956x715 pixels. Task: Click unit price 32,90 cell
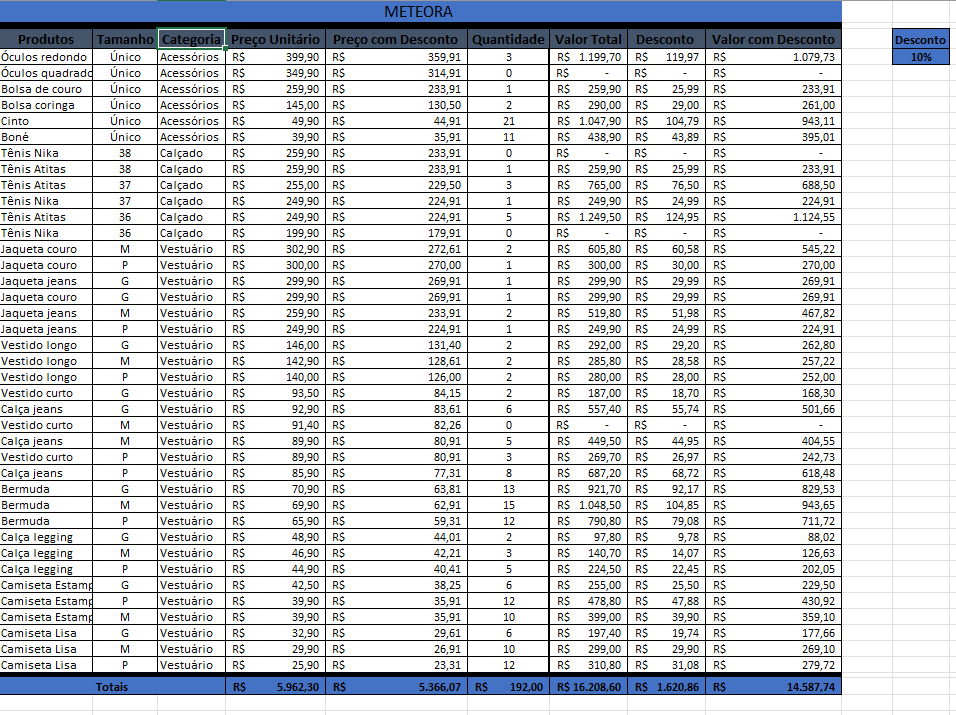(276, 633)
